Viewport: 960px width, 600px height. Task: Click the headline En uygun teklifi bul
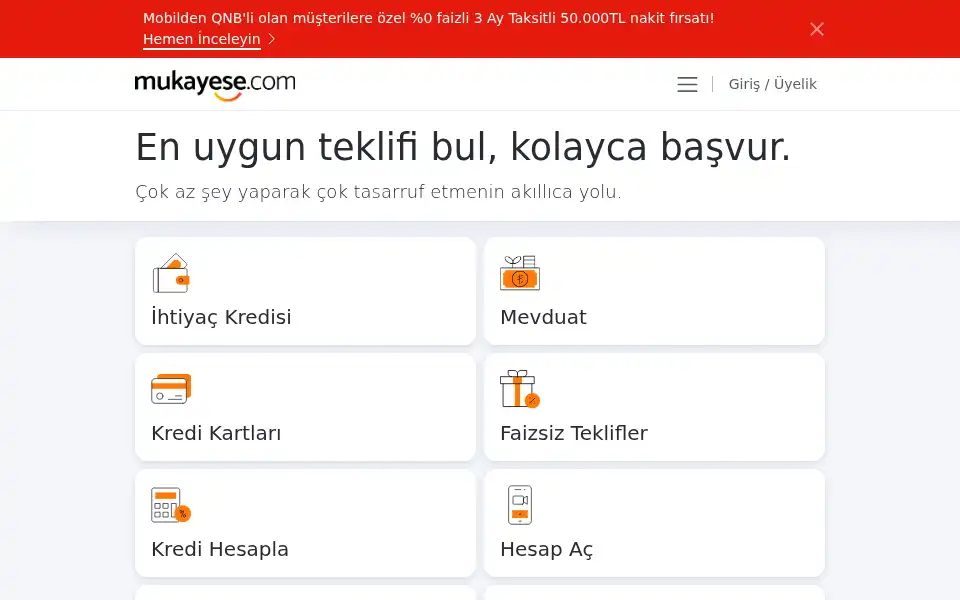pyautogui.click(x=463, y=148)
